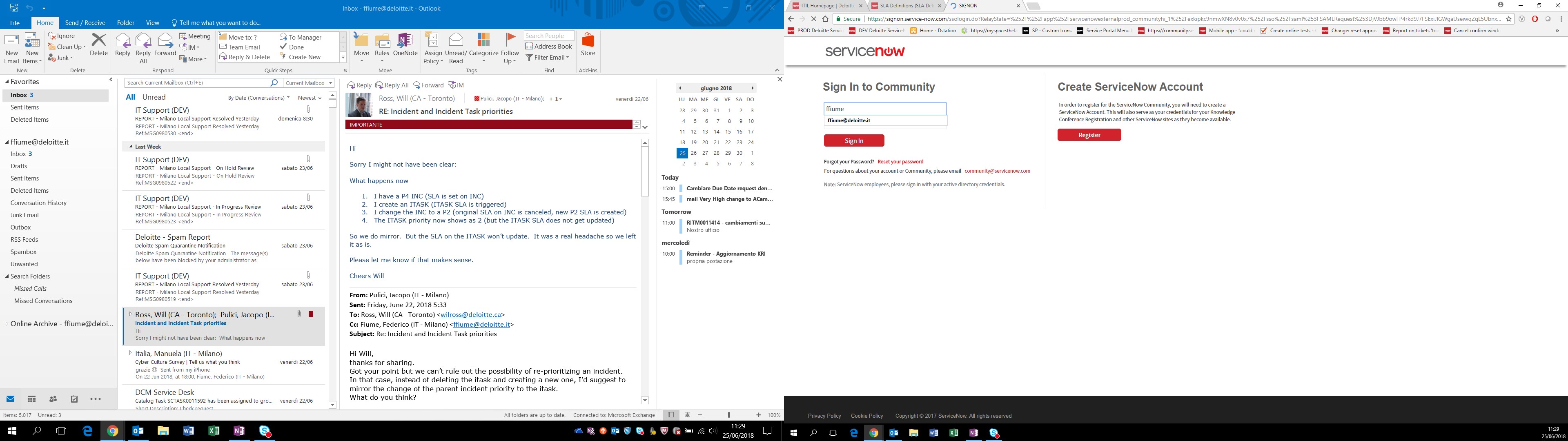Open Privacy Policy footer link
Image resolution: width=1568 pixels, height=441 pixels.
pyautogui.click(x=824, y=416)
